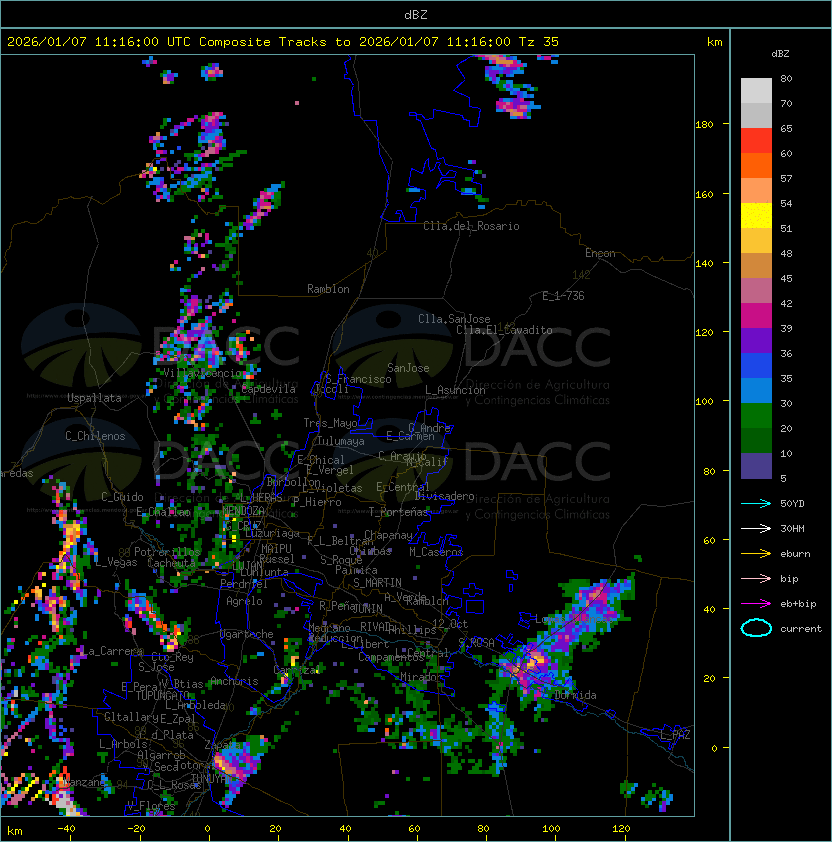The height and width of the screenshot is (842, 832).
Task: Select the Clla.SanJose map label
Action: 454,319
